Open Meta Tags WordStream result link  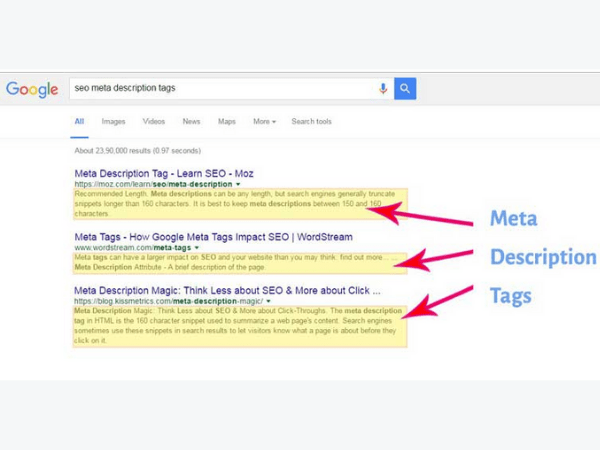(213, 237)
